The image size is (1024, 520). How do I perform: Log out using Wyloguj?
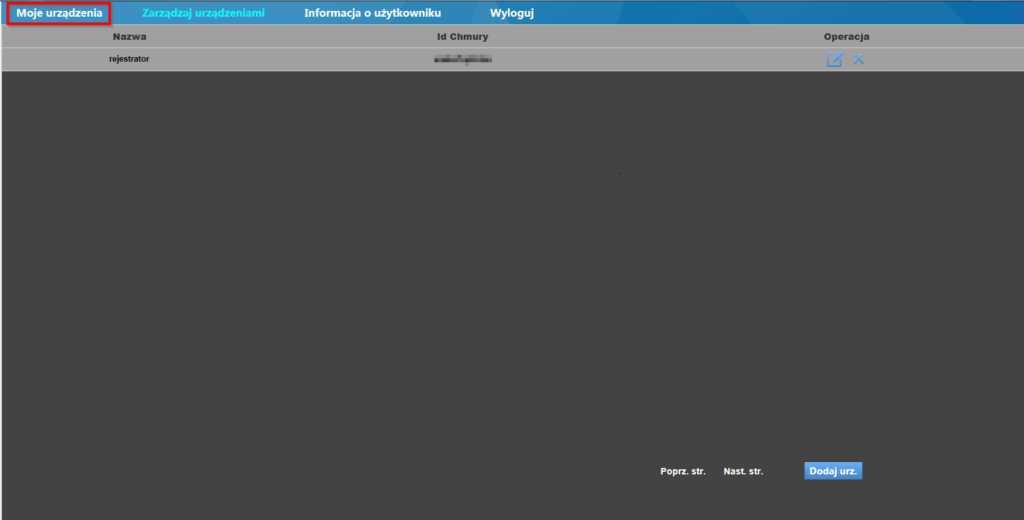512,14
